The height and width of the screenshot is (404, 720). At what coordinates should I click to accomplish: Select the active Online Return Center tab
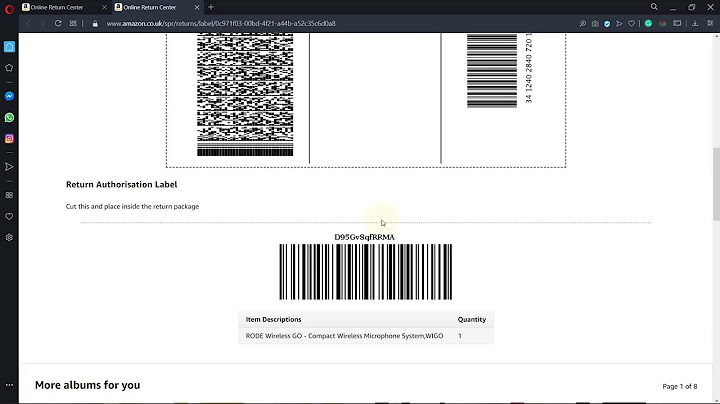tap(150, 7)
